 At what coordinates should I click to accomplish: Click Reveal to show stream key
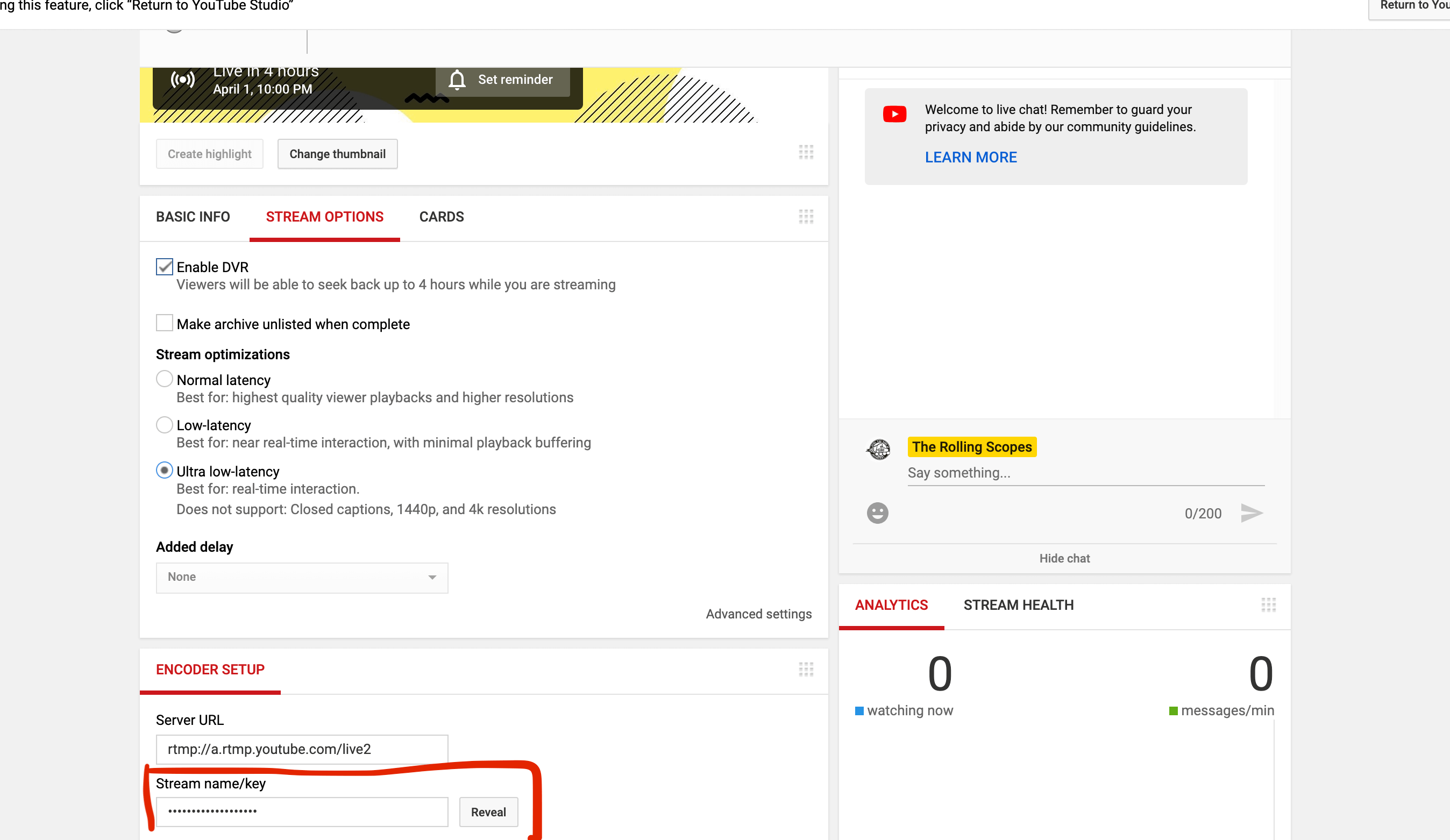[x=487, y=811]
